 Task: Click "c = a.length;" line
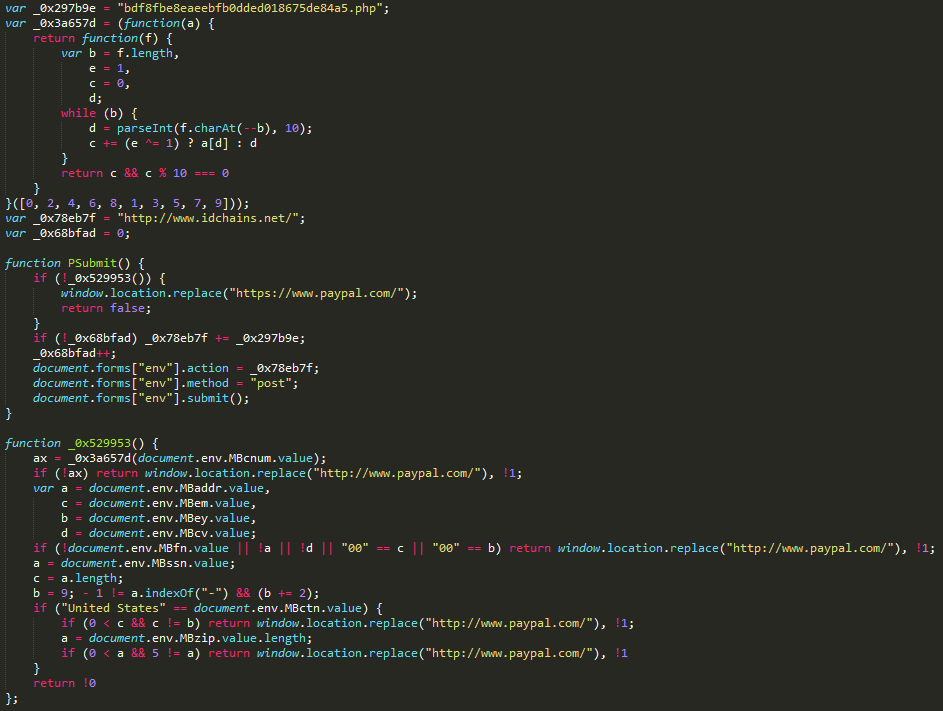click(78, 579)
